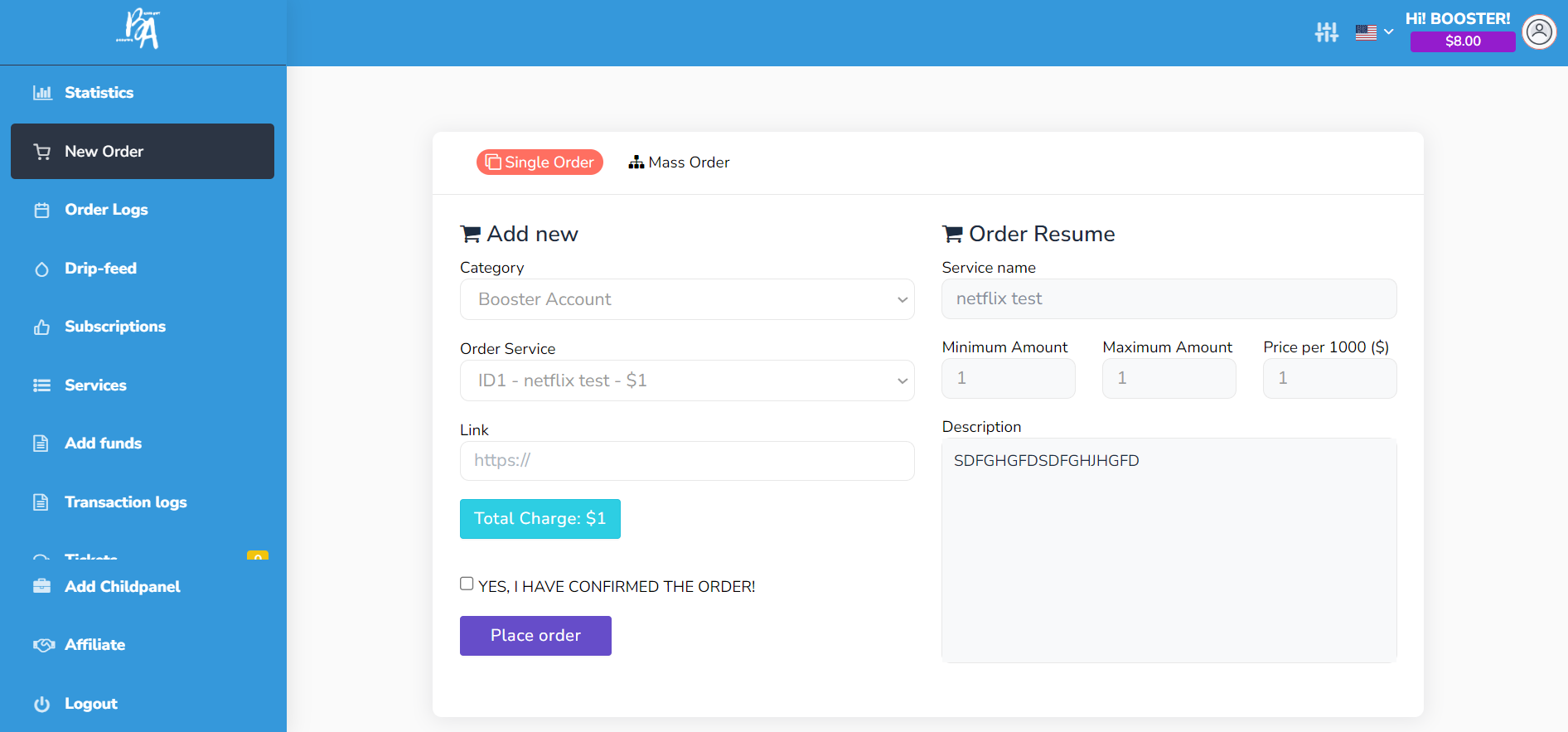This screenshot has height=732, width=1568.
Task: Open Add funds in the sidebar
Action: (x=104, y=444)
